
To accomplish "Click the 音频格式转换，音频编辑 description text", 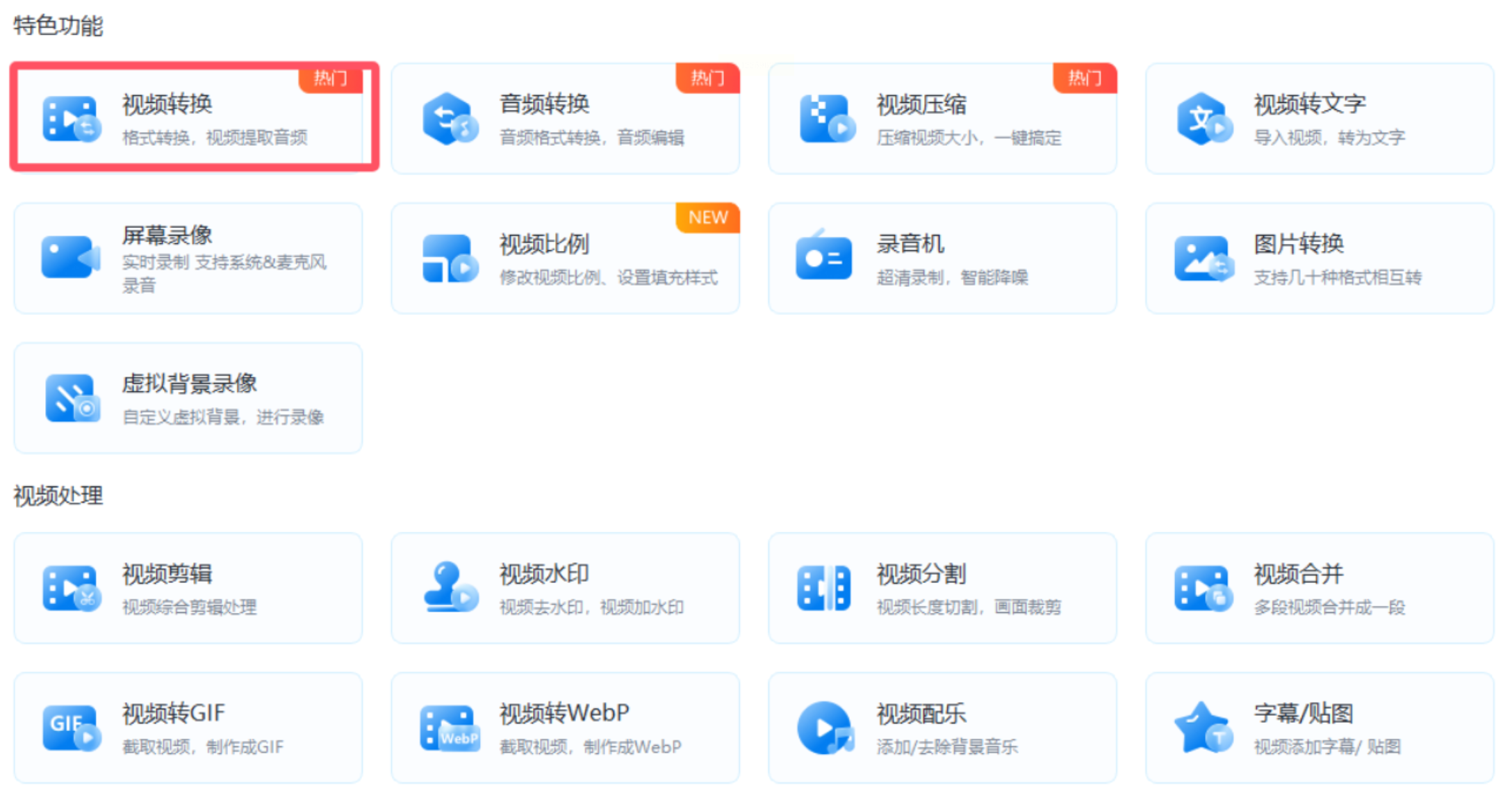I will click(x=591, y=138).
